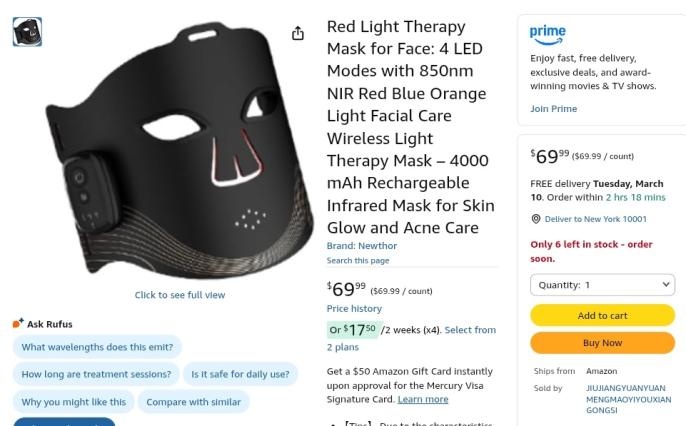Click the delivery location pin icon
686x426 pixels.
tap(536, 219)
